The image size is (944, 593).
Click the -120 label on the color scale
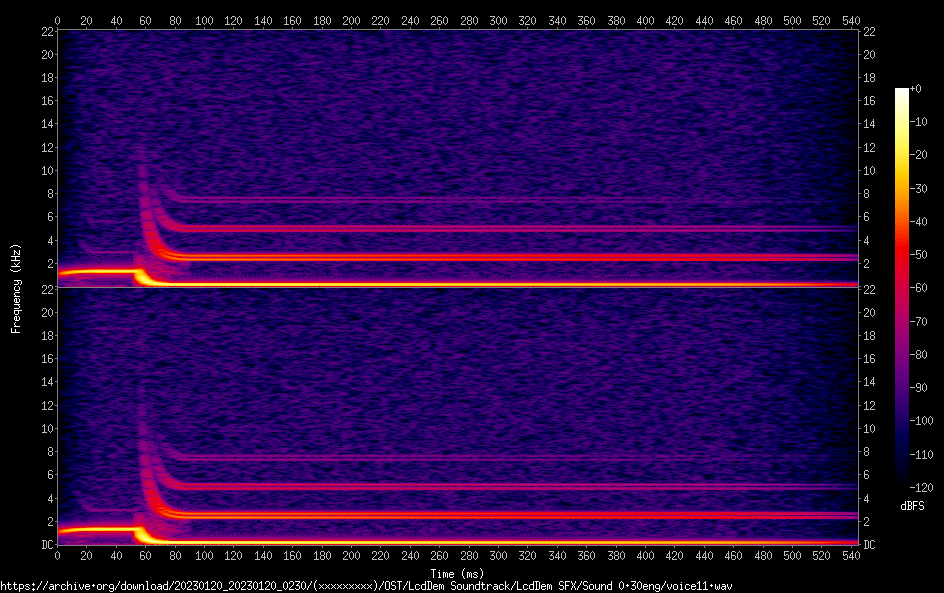coord(922,487)
